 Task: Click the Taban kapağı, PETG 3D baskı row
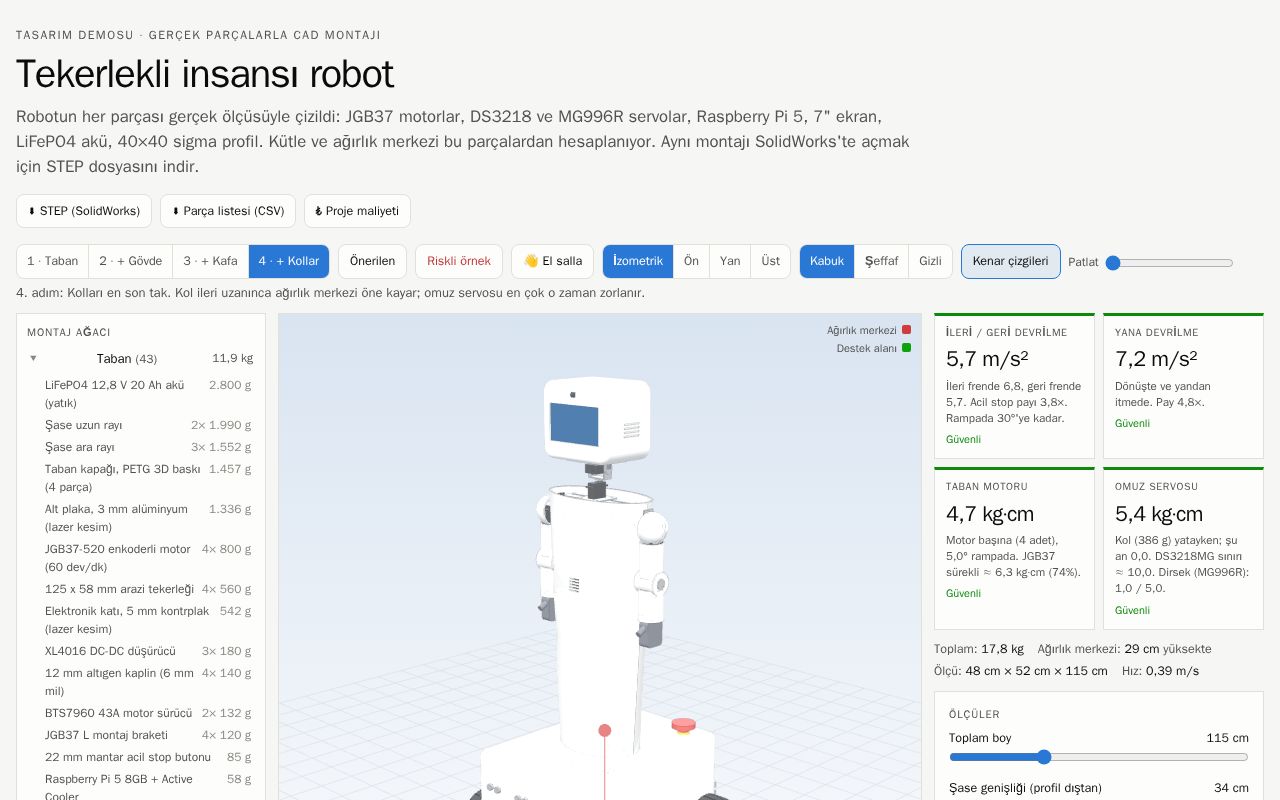pos(148,478)
